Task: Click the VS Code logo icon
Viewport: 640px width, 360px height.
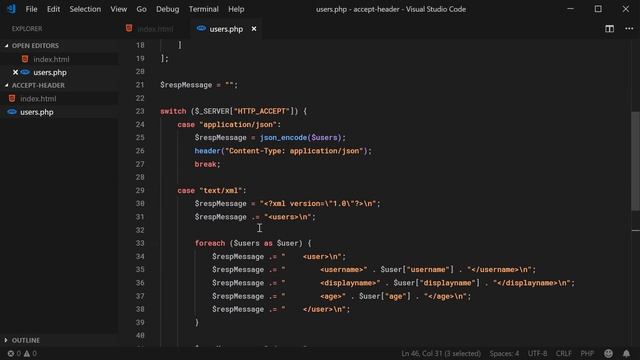Action: coord(11,9)
